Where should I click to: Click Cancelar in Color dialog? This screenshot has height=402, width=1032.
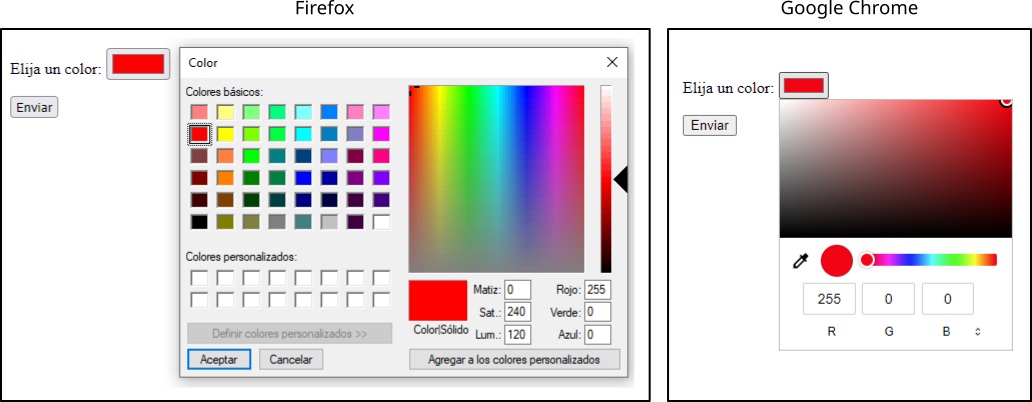(x=291, y=359)
